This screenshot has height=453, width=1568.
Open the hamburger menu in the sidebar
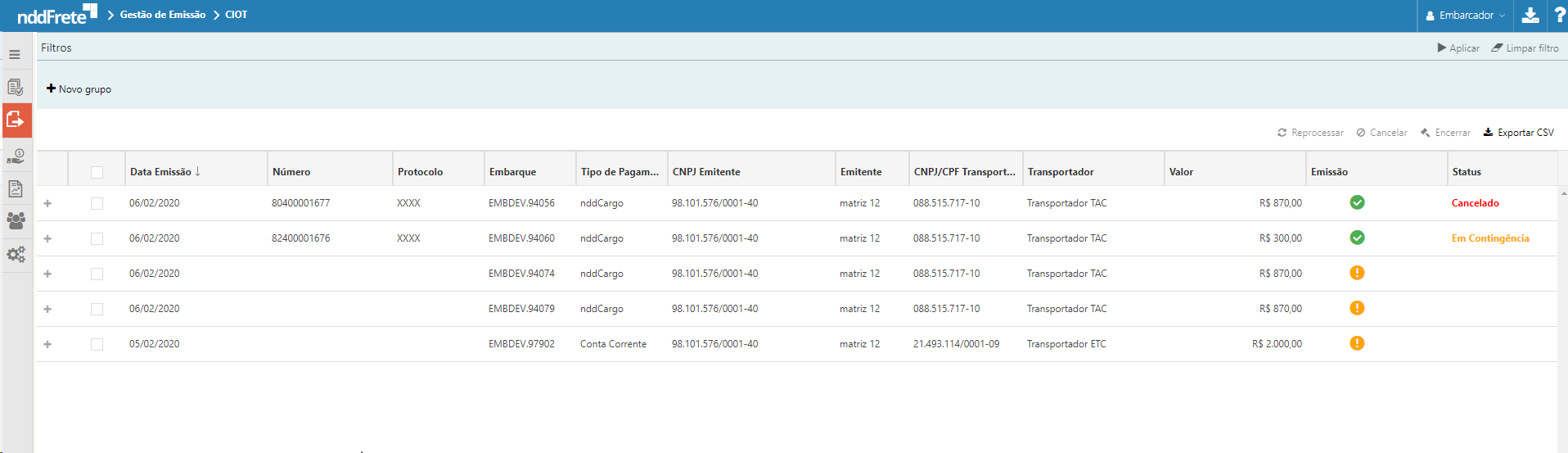15,55
